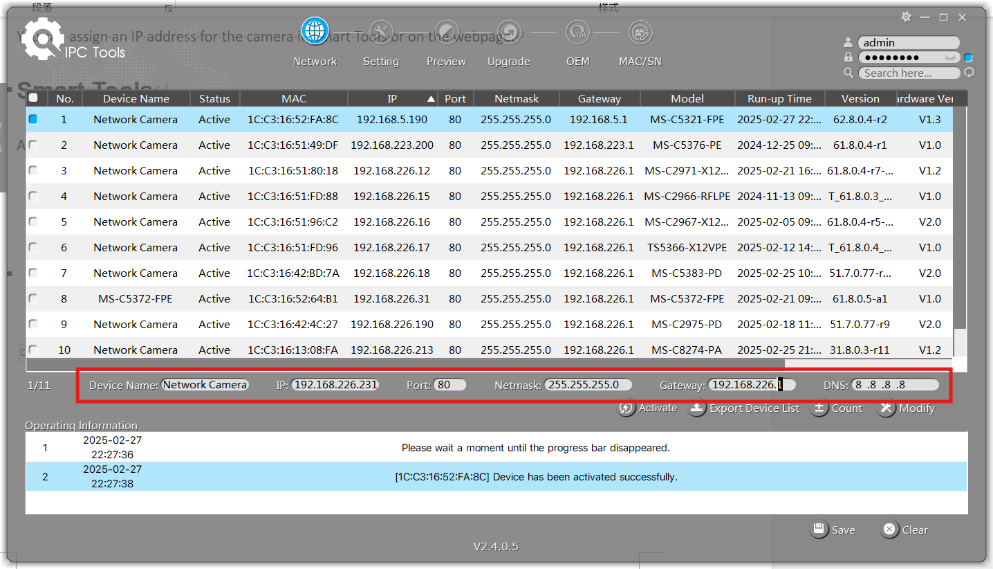Click the refresh icon beside search box

coord(969,73)
